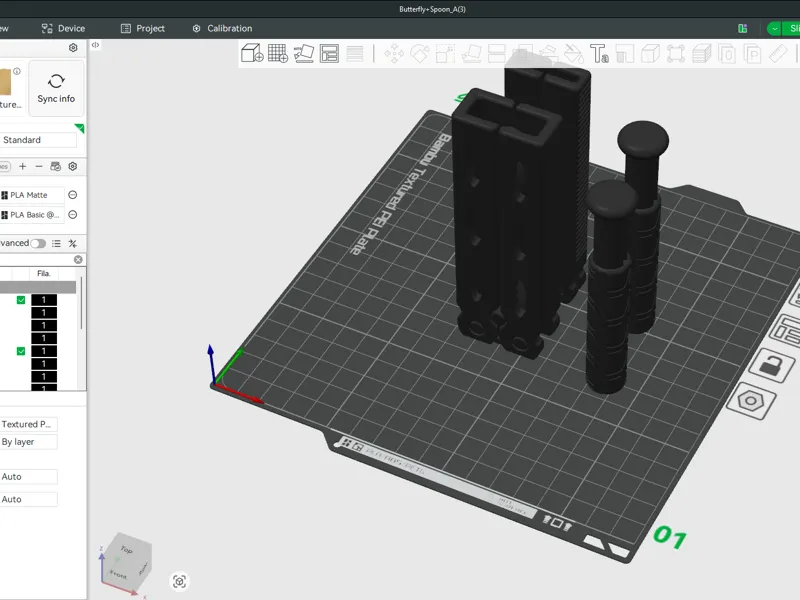The width and height of the screenshot is (800, 600).
Task: Open the By layer dropdown
Action: pos(29,442)
